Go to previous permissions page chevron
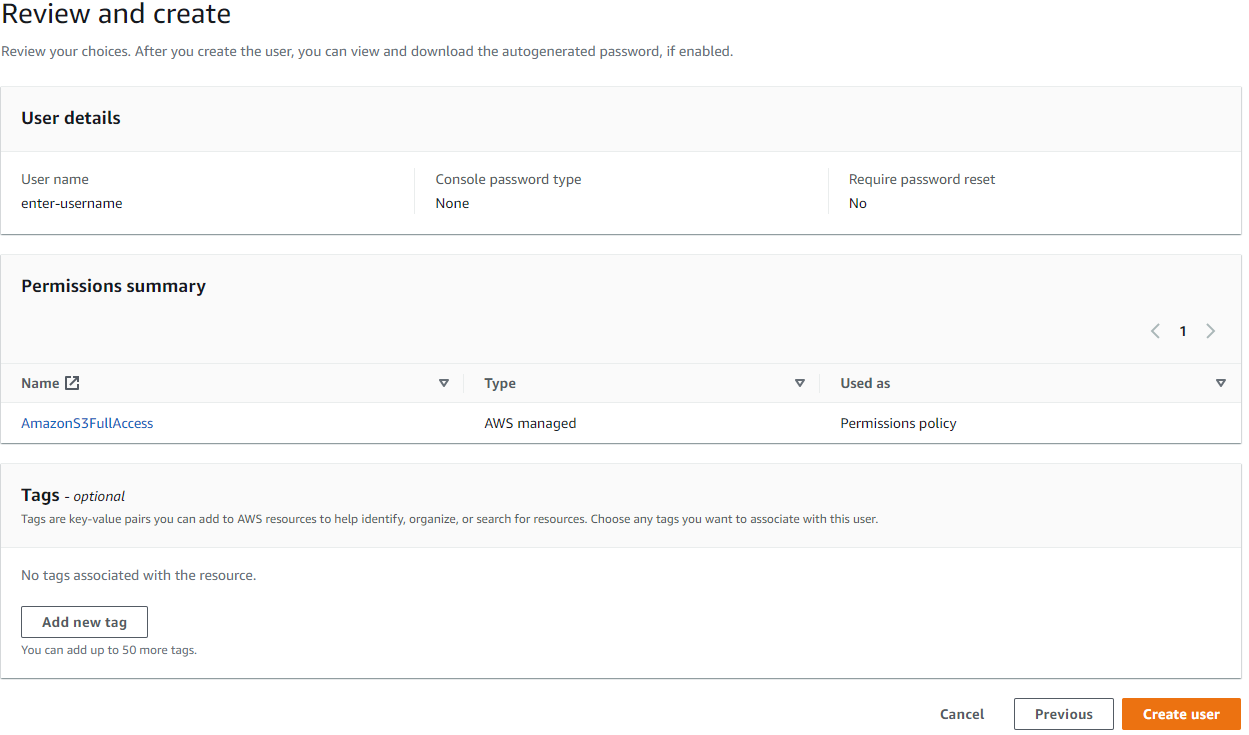Image resolution: width=1249 pixels, height=735 pixels. pos(1155,331)
